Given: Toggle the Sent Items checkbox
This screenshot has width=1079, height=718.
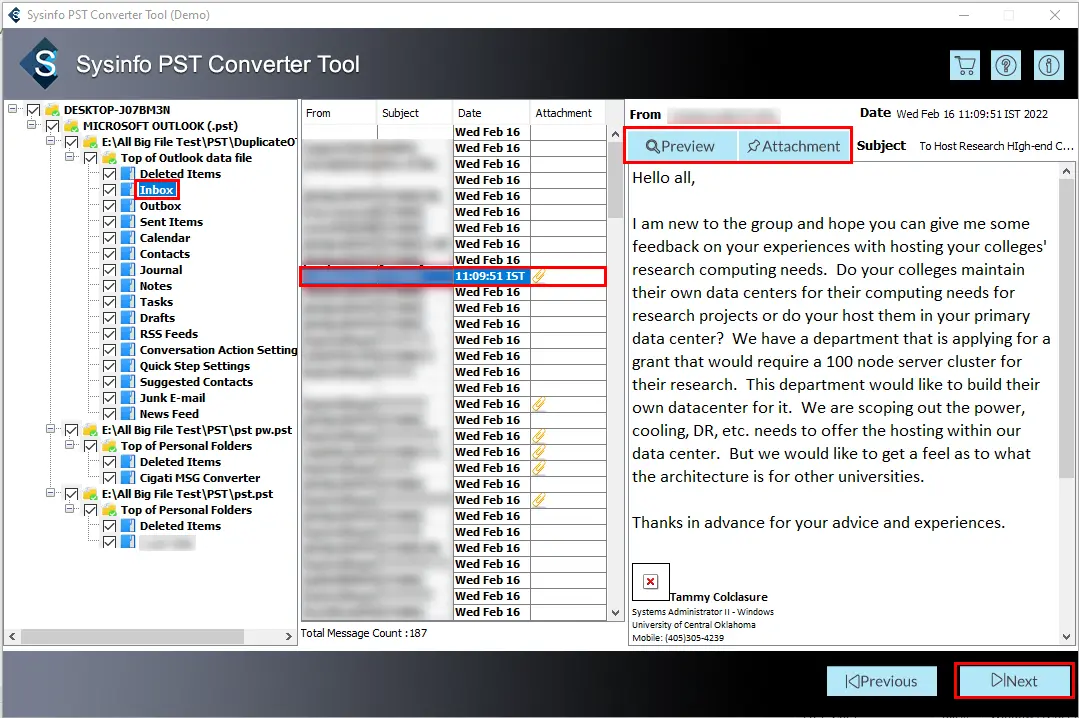Looking at the screenshot, I should pos(109,222).
